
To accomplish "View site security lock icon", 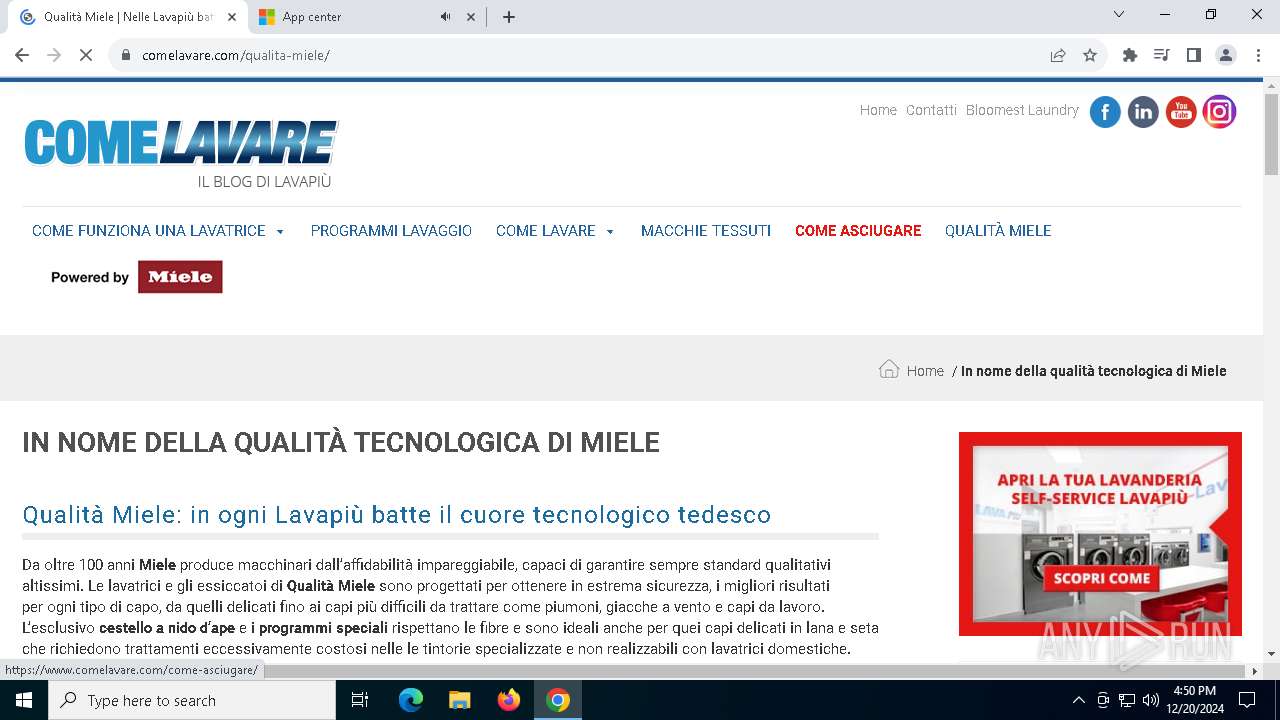I will click(x=126, y=55).
